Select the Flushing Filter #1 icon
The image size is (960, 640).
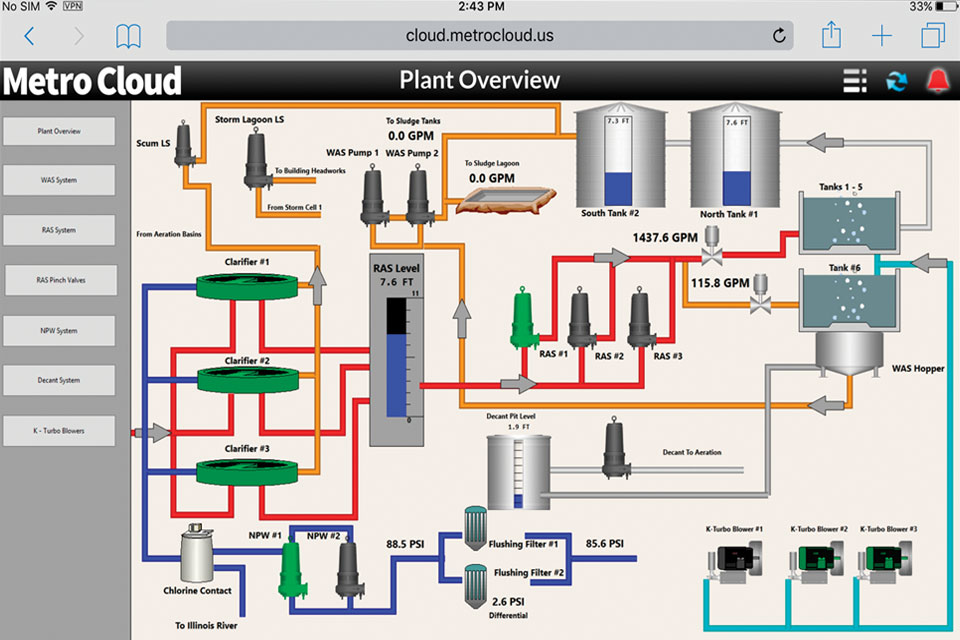[x=474, y=527]
